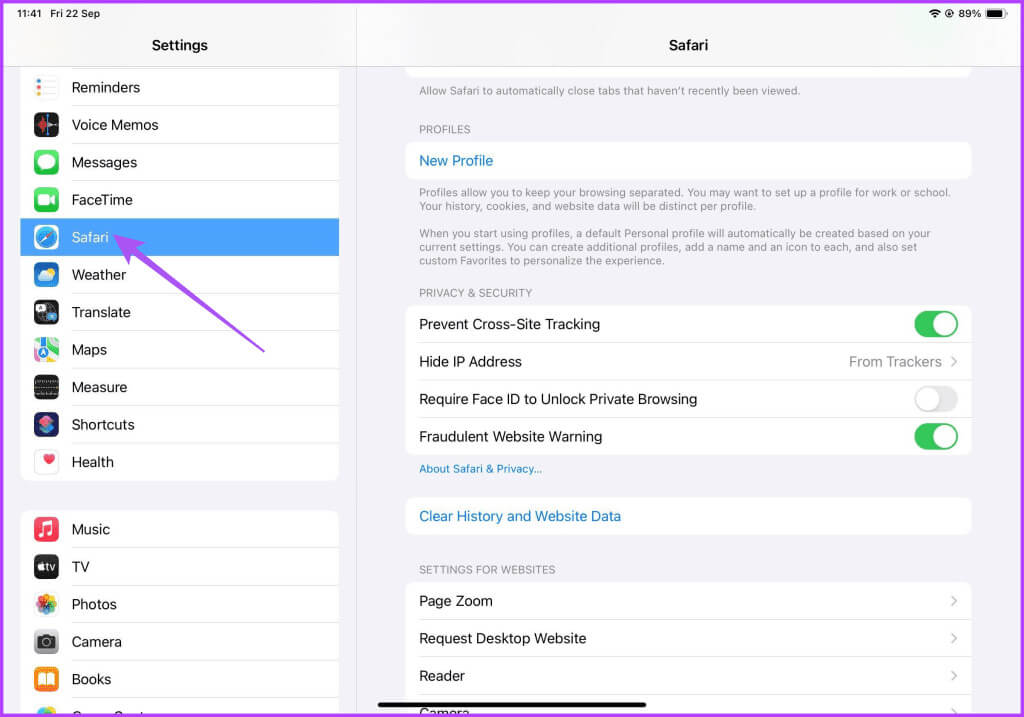This screenshot has width=1024, height=717.
Task: Tap the green Messages bubble icon
Action: coord(46,162)
